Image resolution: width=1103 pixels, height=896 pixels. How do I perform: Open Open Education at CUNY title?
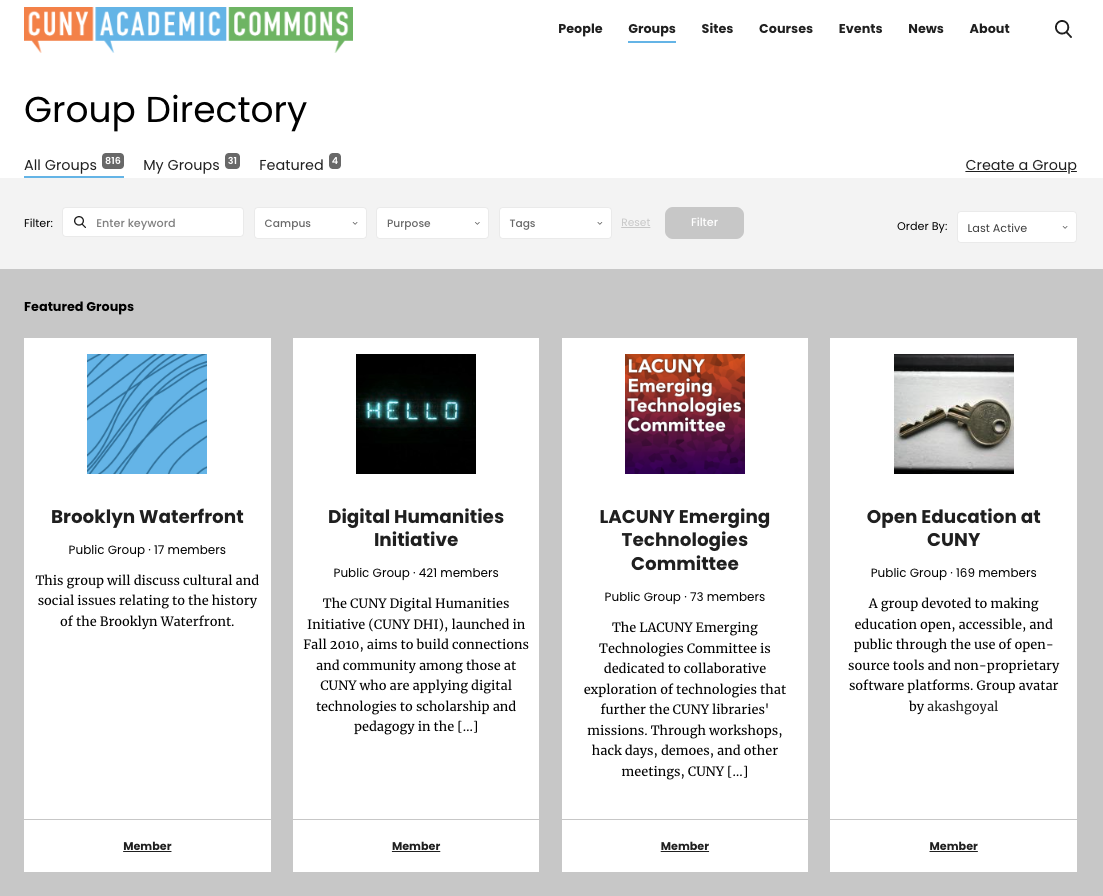pyautogui.click(x=953, y=527)
